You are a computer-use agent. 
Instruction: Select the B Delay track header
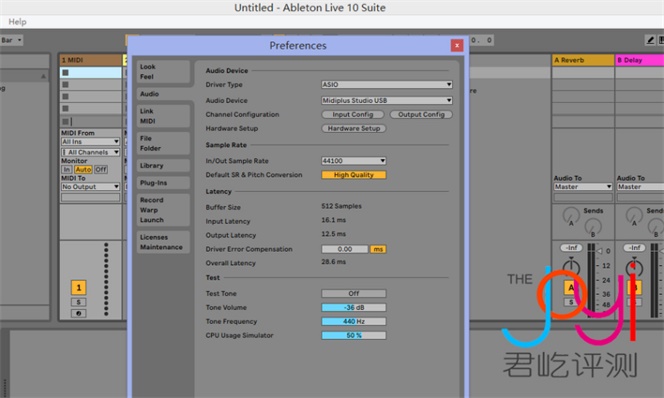point(639,60)
